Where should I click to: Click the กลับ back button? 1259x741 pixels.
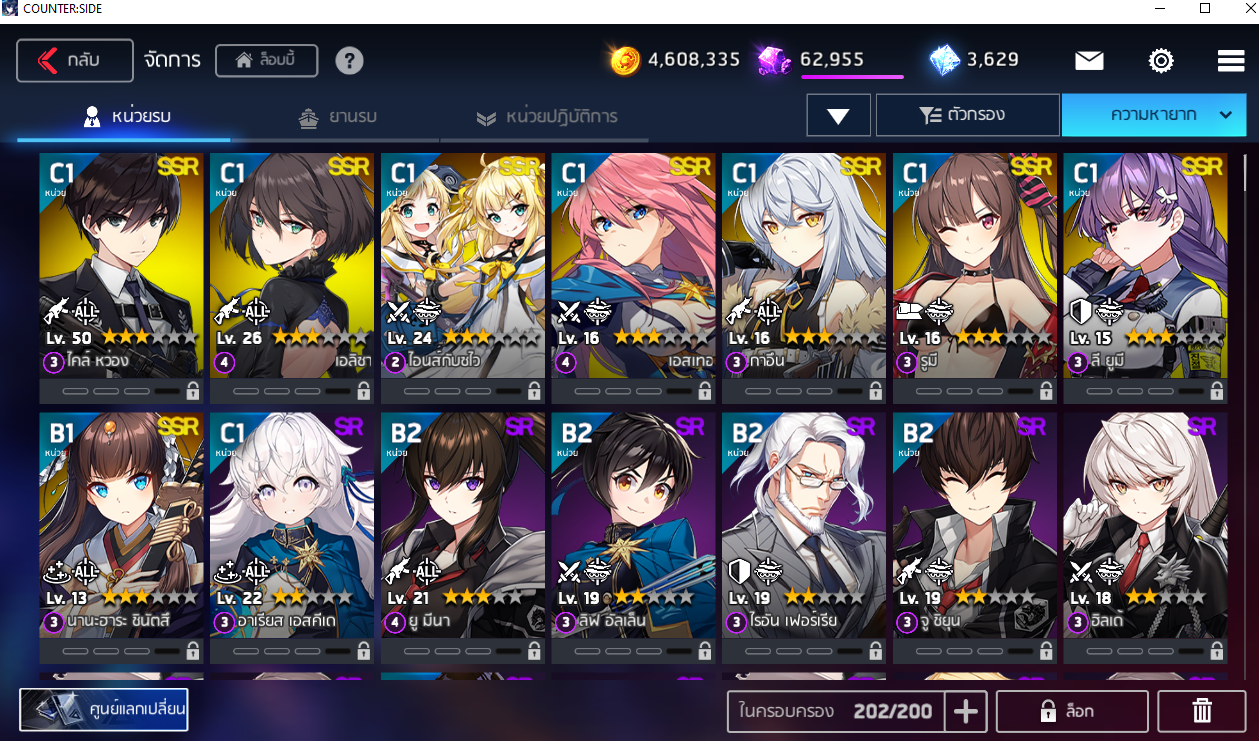[75, 60]
